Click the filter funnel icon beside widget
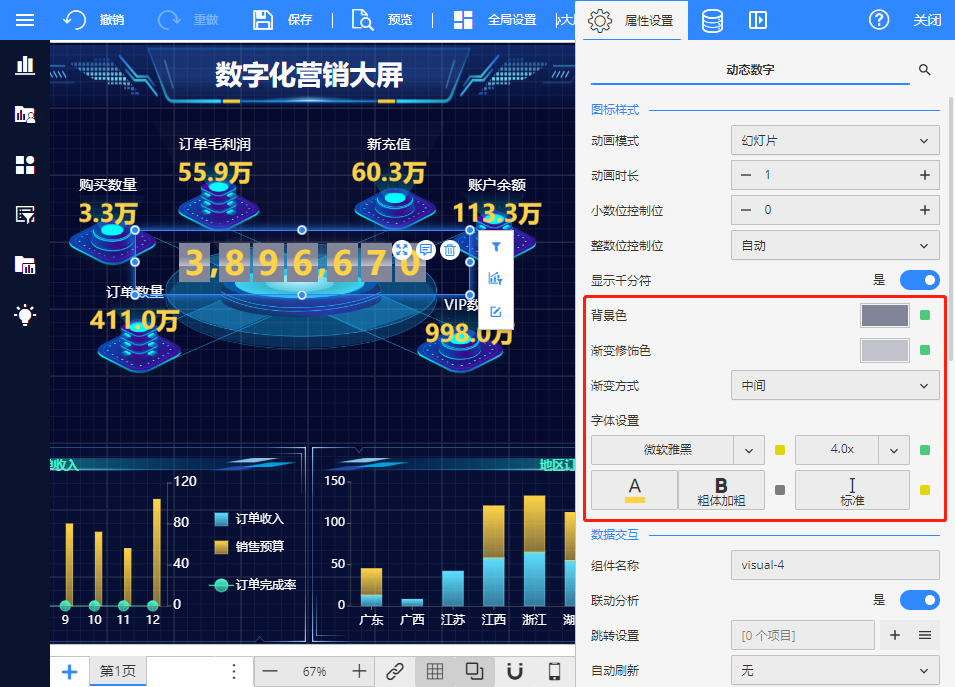The width and height of the screenshot is (955, 687). pos(496,245)
